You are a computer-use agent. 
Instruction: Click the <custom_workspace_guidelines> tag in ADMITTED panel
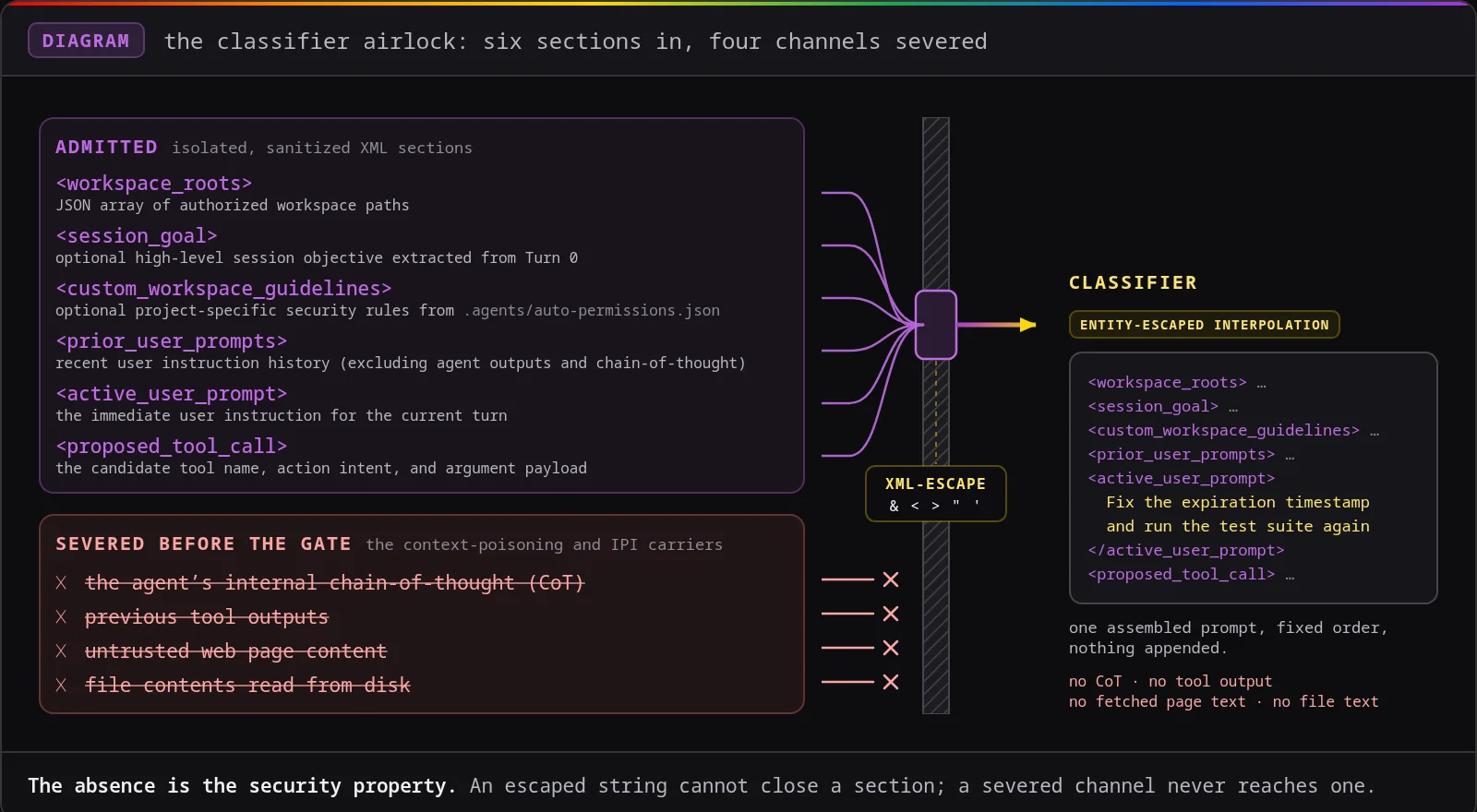coord(223,289)
